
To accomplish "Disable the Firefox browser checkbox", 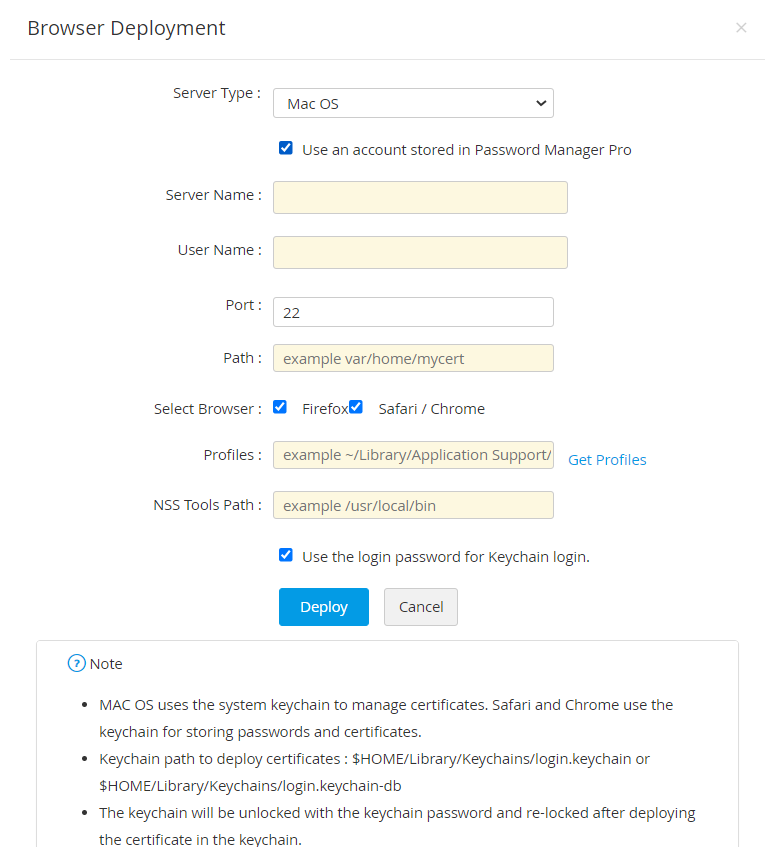I will pos(280,407).
